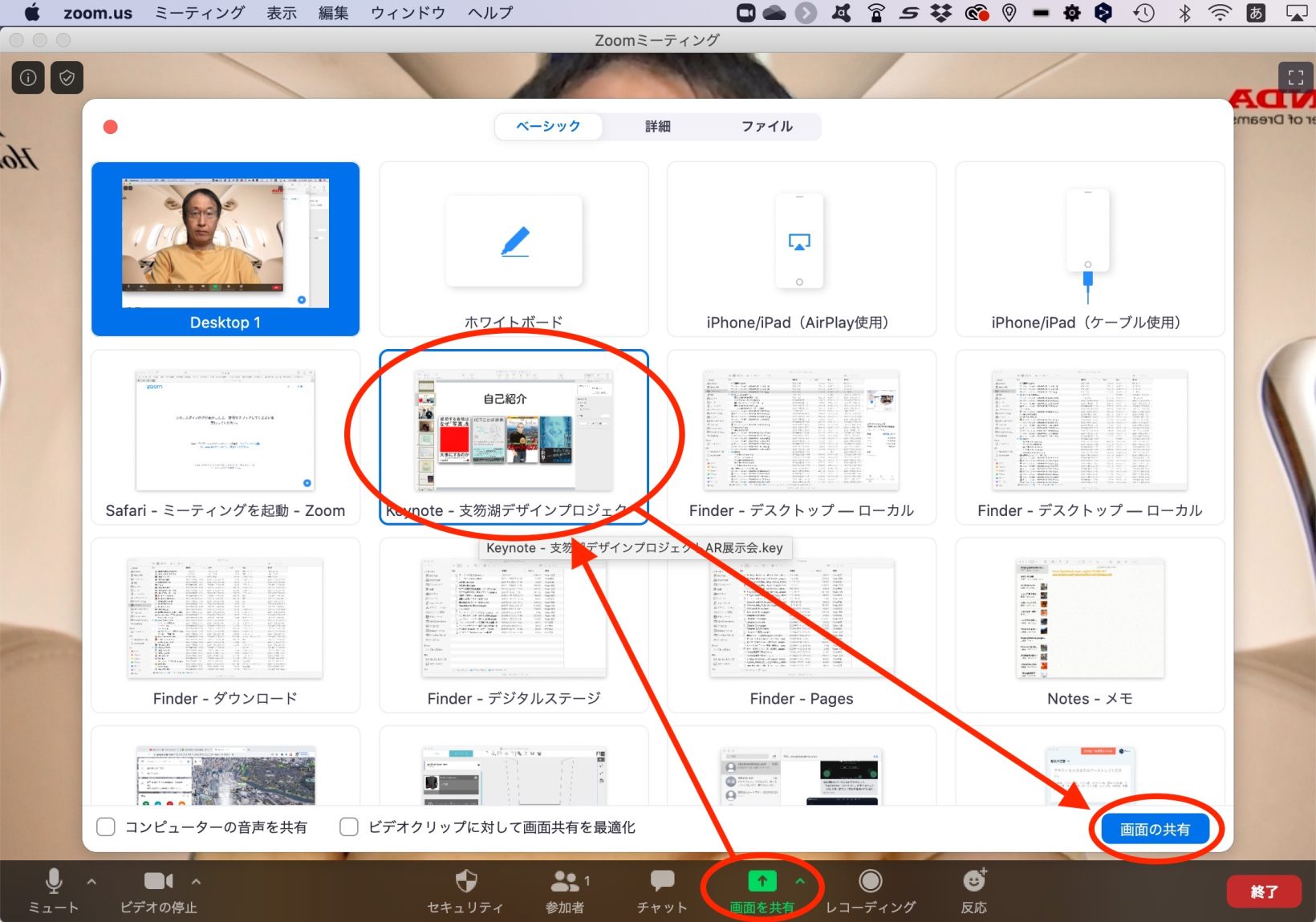
Task: Open the ウィンドウ menu
Action: [x=408, y=13]
